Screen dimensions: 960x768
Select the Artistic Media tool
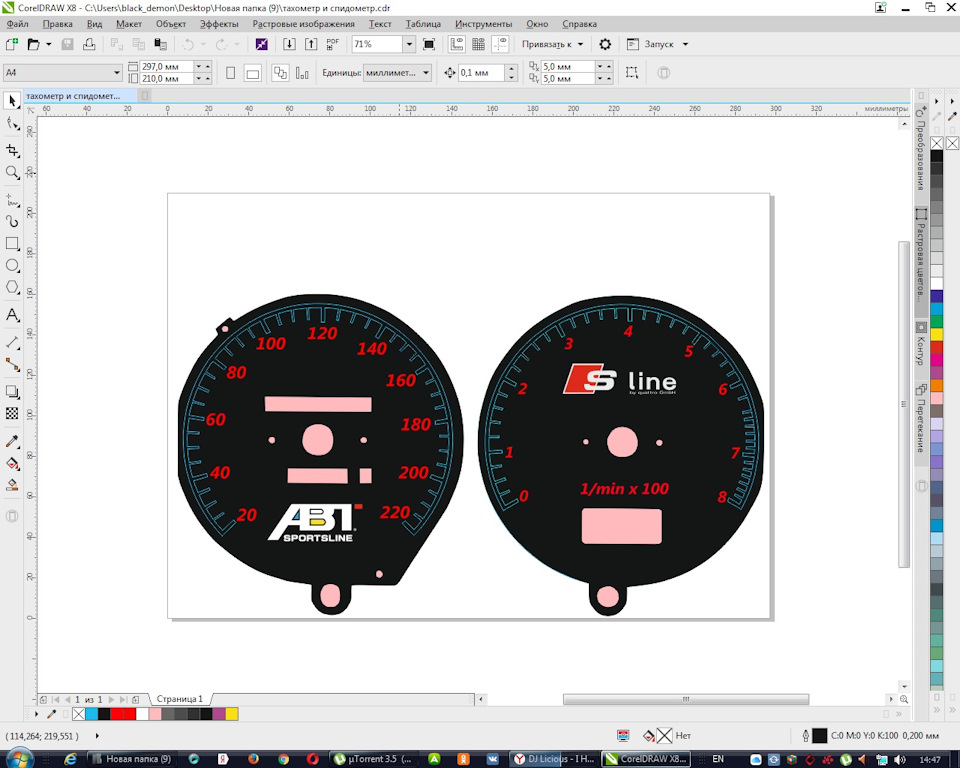(12, 221)
